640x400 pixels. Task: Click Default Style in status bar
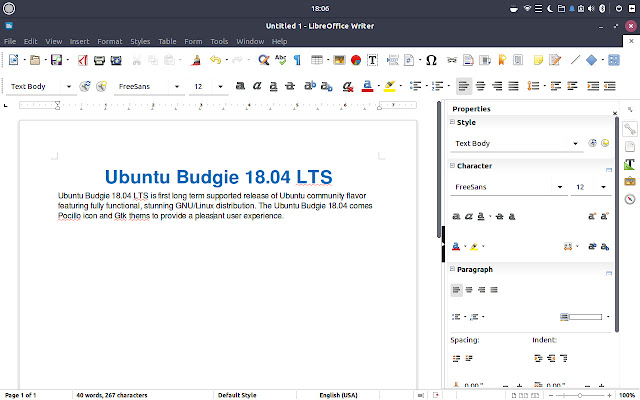(237, 395)
